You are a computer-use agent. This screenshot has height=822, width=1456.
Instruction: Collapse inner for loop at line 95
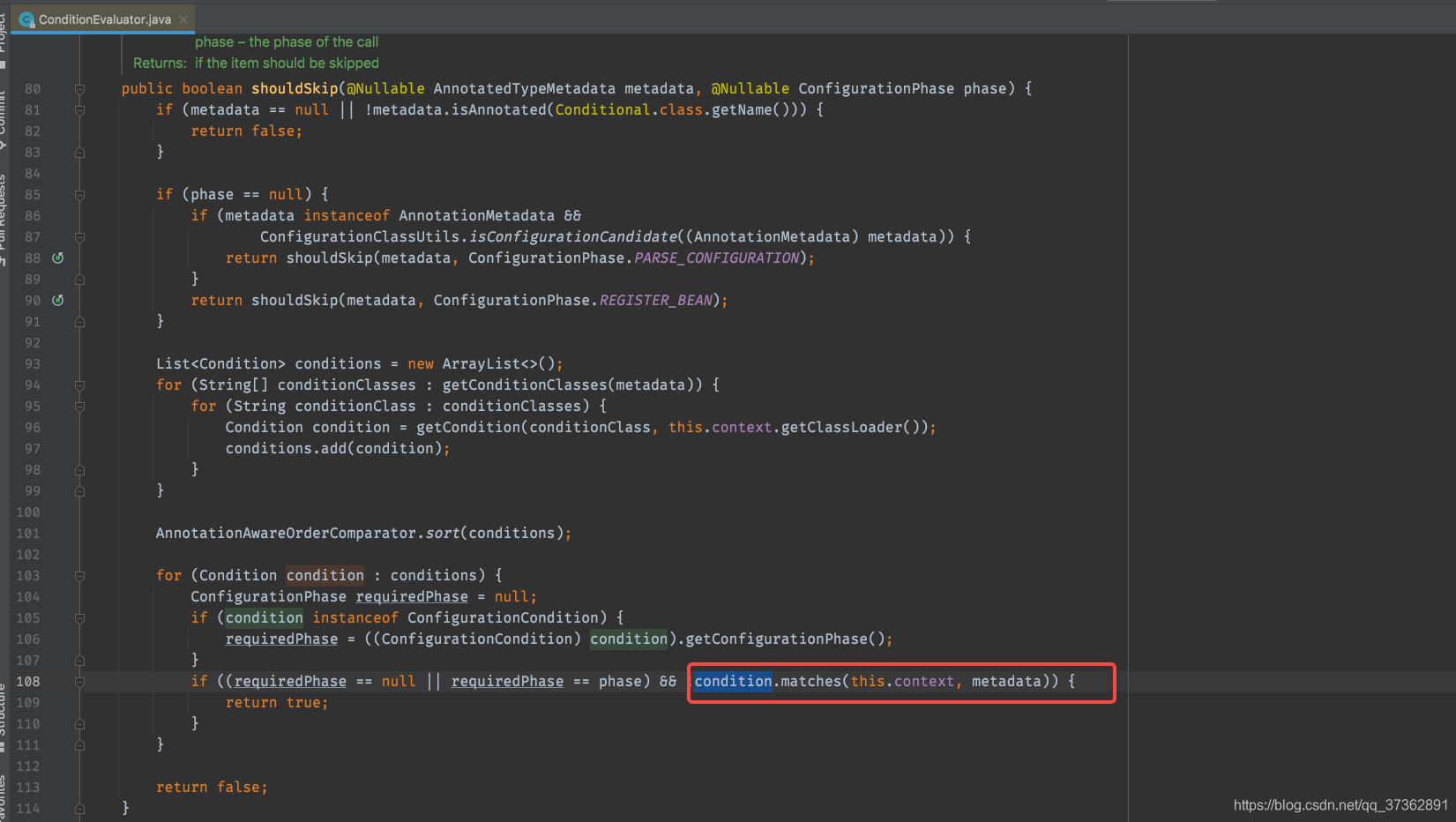pos(79,406)
